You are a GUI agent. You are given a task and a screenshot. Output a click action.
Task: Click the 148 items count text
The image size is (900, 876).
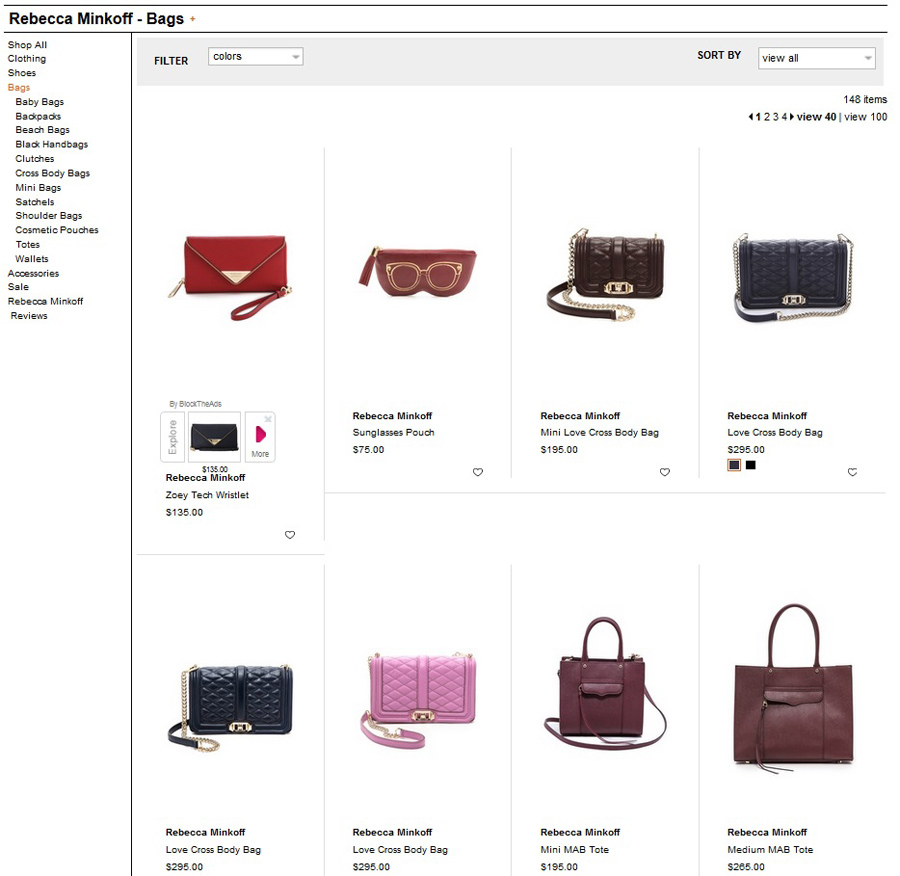tap(865, 99)
